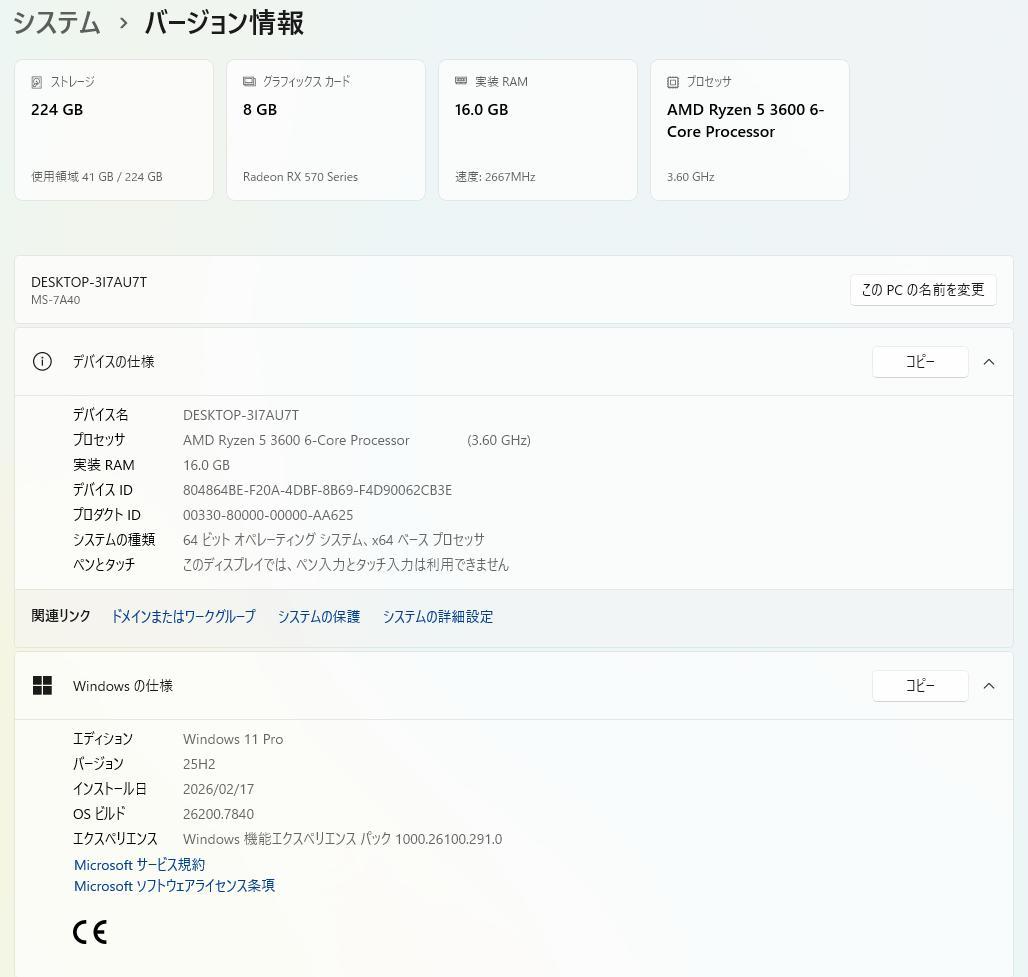Click the storage disk icon
This screenshot has height=977, width=1028.
[x=37, y=82]
